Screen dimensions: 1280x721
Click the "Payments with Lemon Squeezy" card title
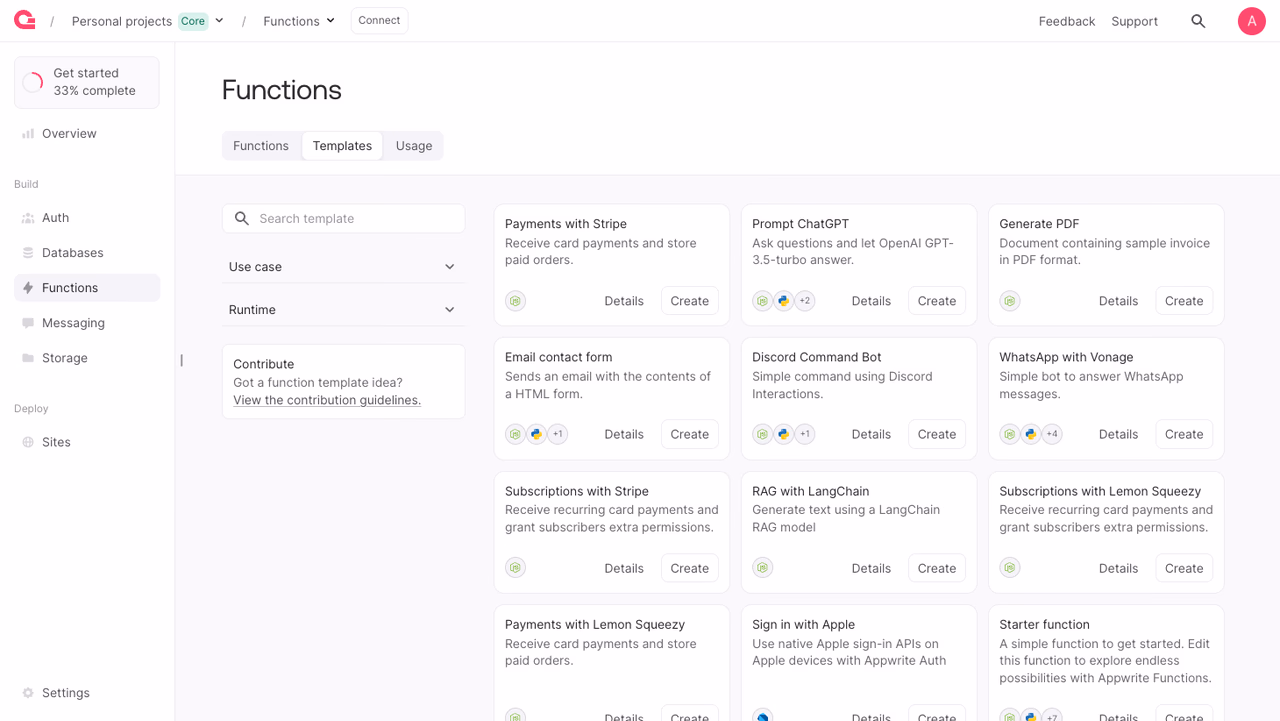click(x=595, y=625)
